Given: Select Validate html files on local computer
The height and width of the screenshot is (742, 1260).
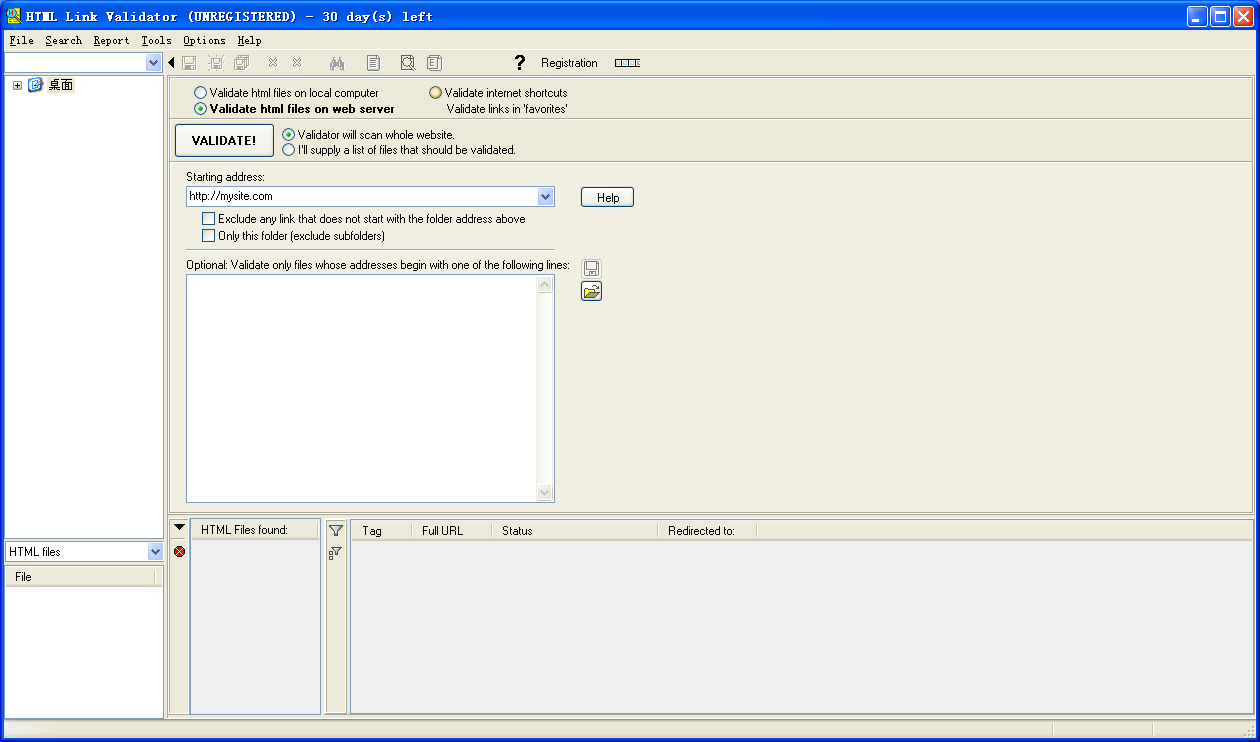Looking at the screenshot, I should 286,93.
